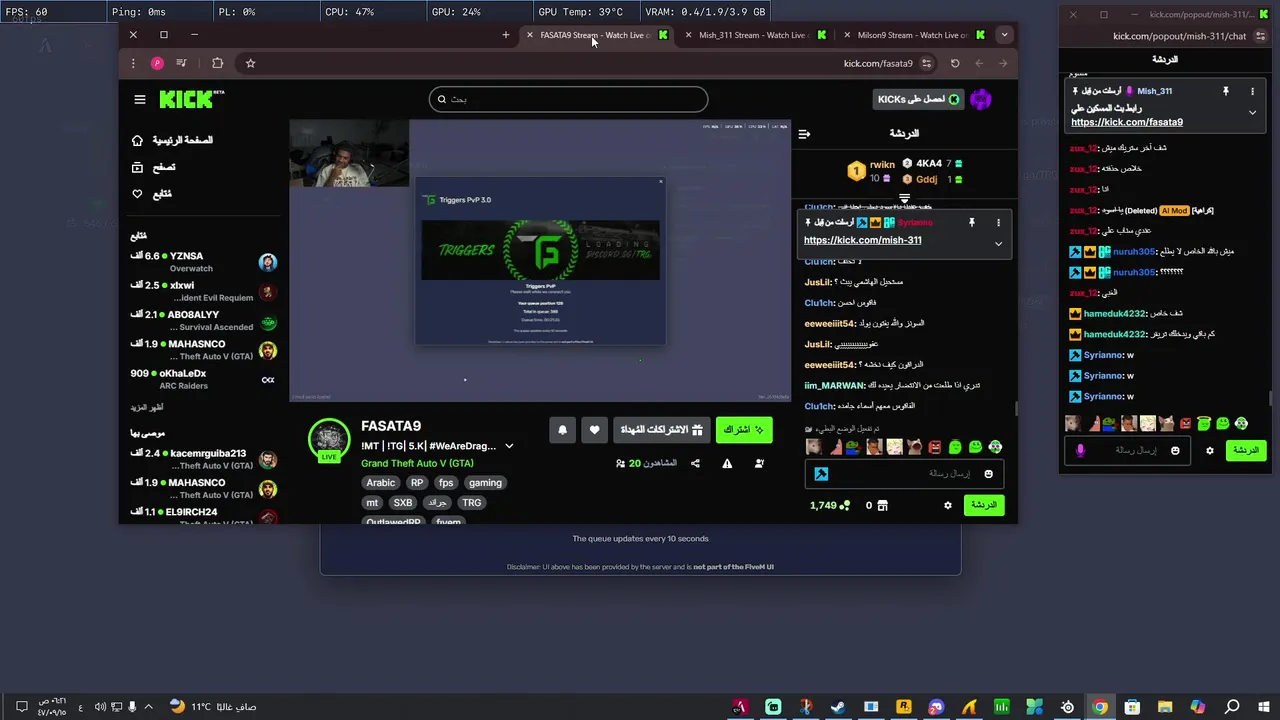The height and width of the screenshot is (720, 1280).
Task: Select the SXB tag
Action: pyautogui.click(x=402, y=503)
